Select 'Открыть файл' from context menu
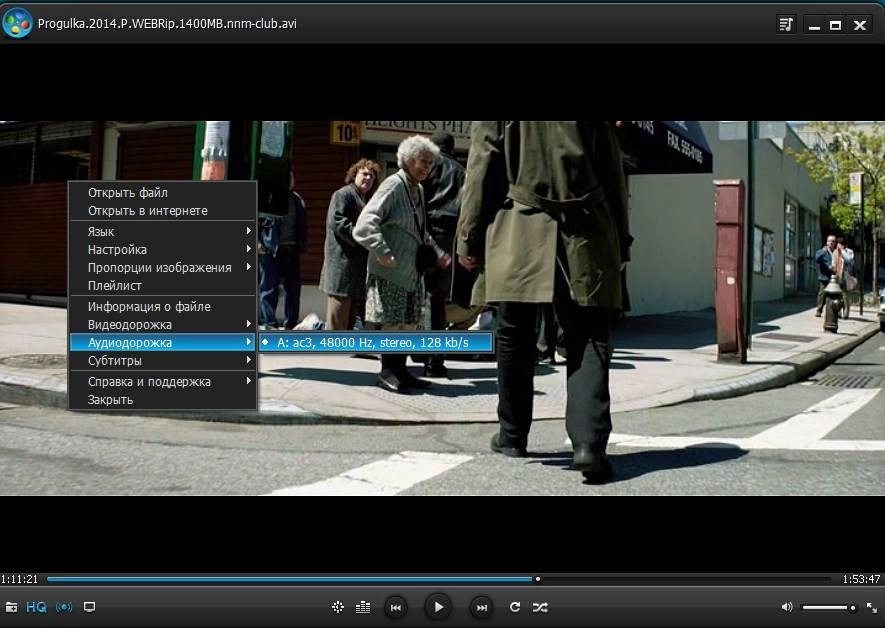The height and width of the screenshot is (628, 885). click(x=163, y=193)
